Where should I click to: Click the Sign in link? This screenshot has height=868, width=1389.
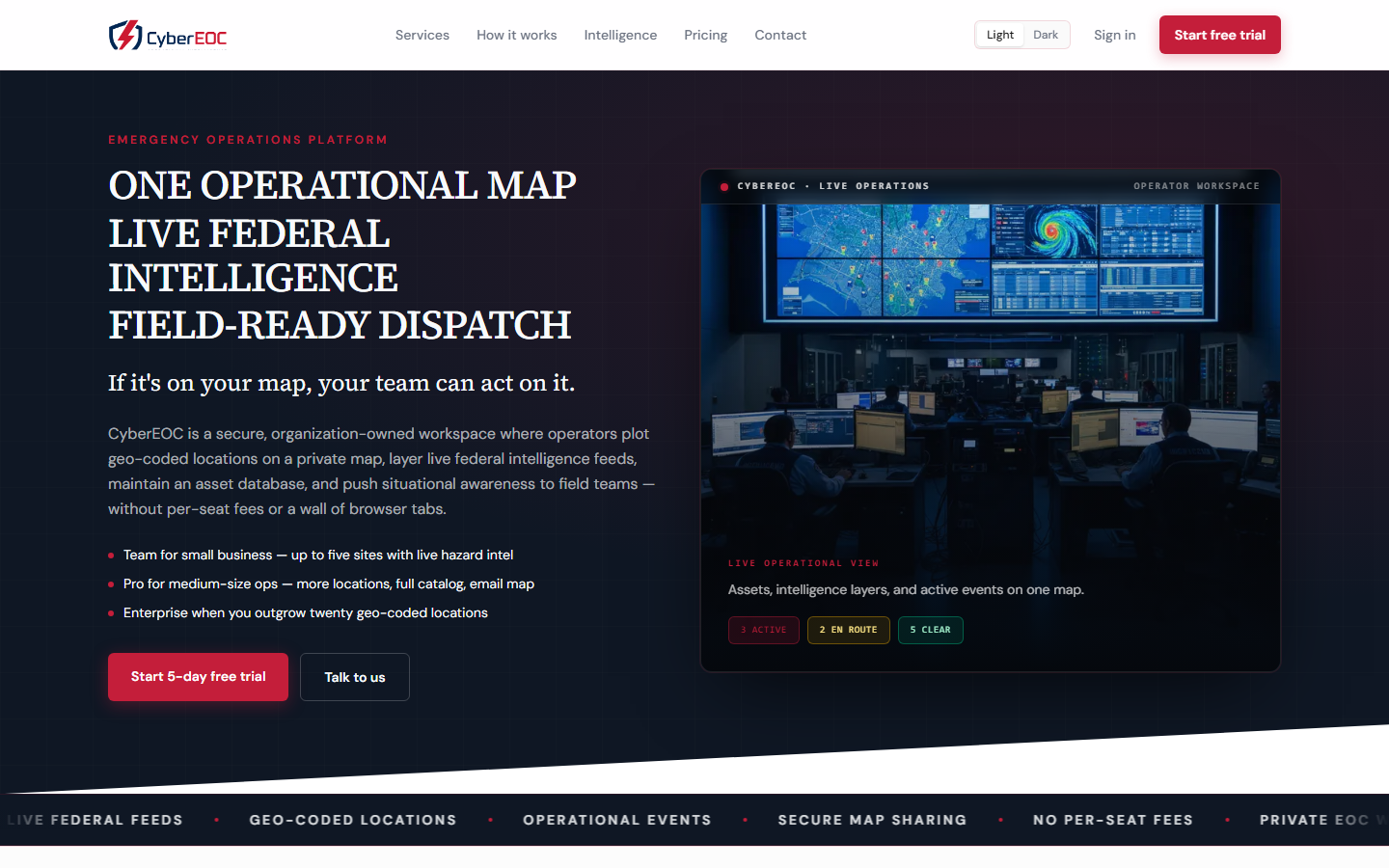(x=1115, y=35)
